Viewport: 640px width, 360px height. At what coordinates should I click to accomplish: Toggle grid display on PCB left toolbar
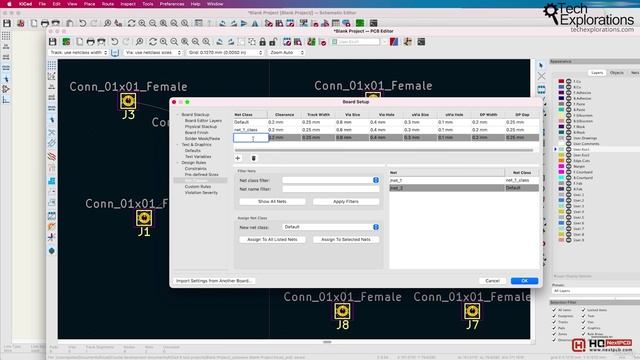tap(52, 65)
